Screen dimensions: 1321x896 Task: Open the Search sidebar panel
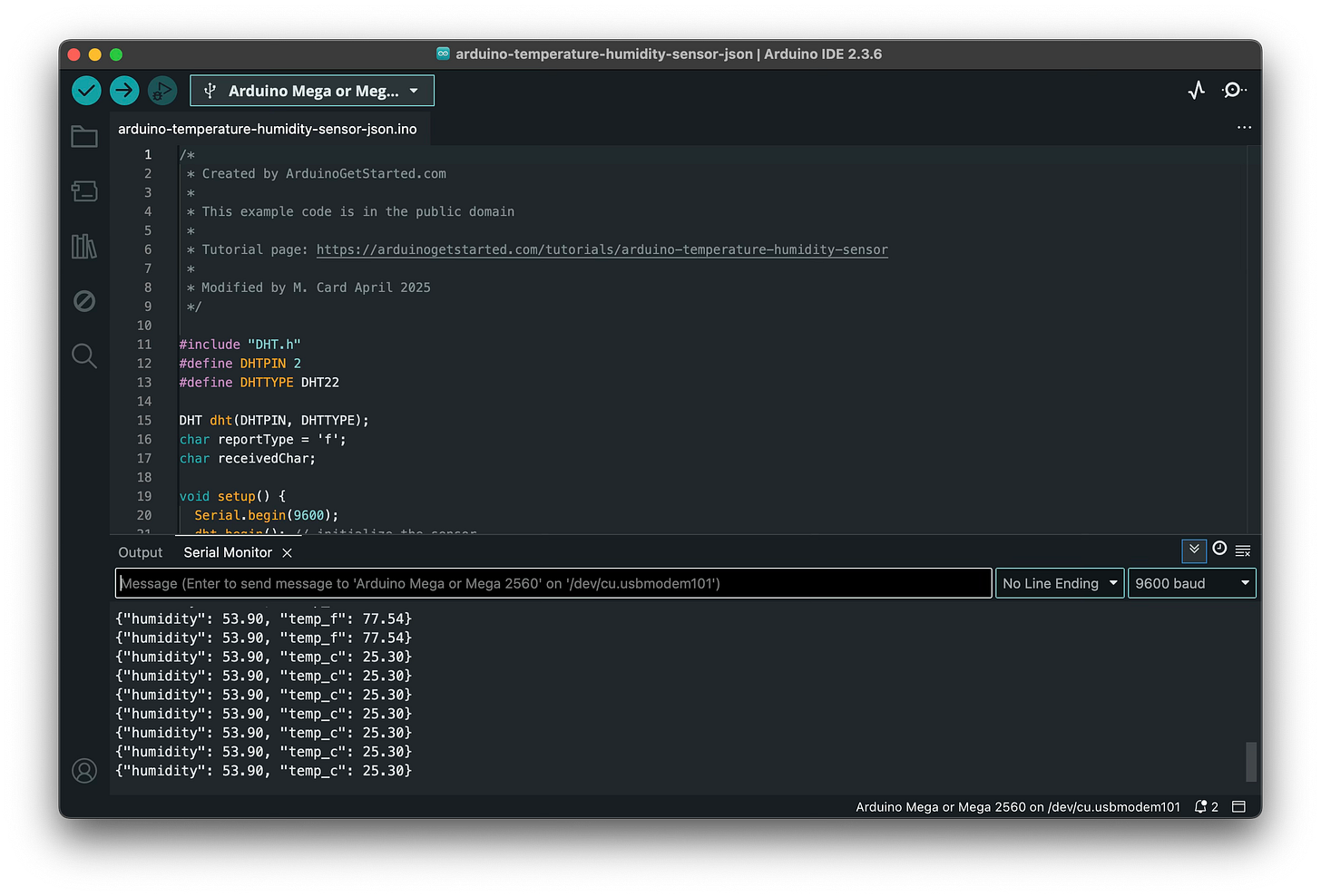coord(83,355)
